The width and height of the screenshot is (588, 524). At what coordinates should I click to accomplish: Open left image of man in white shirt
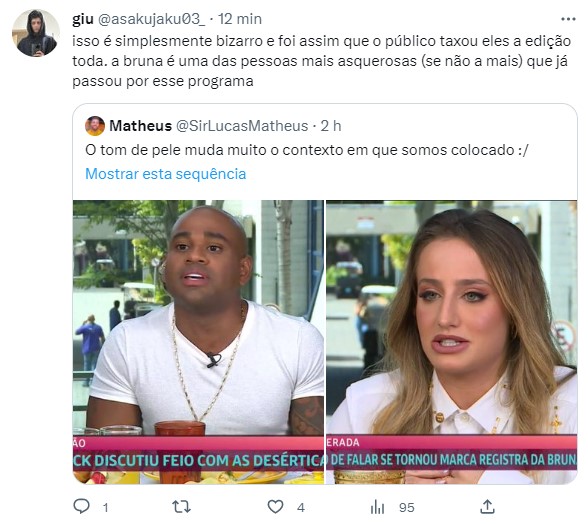coord(198,342)
